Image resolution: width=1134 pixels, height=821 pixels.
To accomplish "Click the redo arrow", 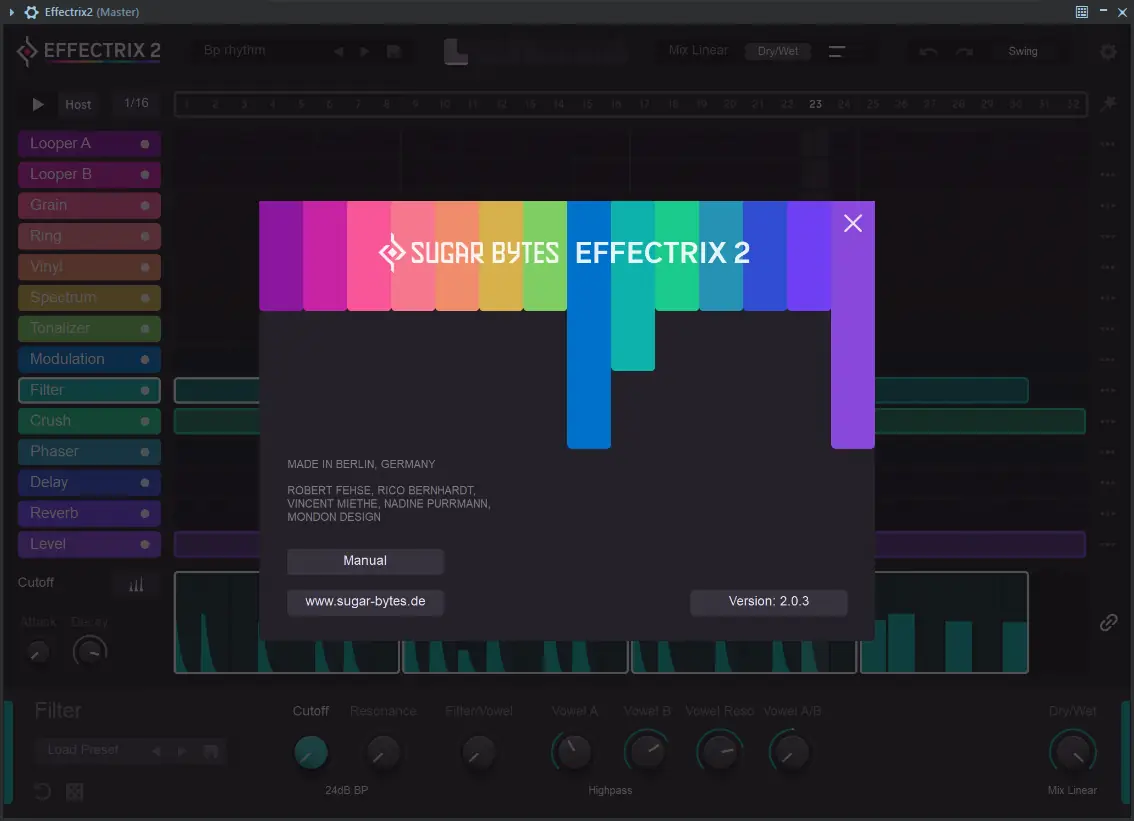I will (964, 51).
